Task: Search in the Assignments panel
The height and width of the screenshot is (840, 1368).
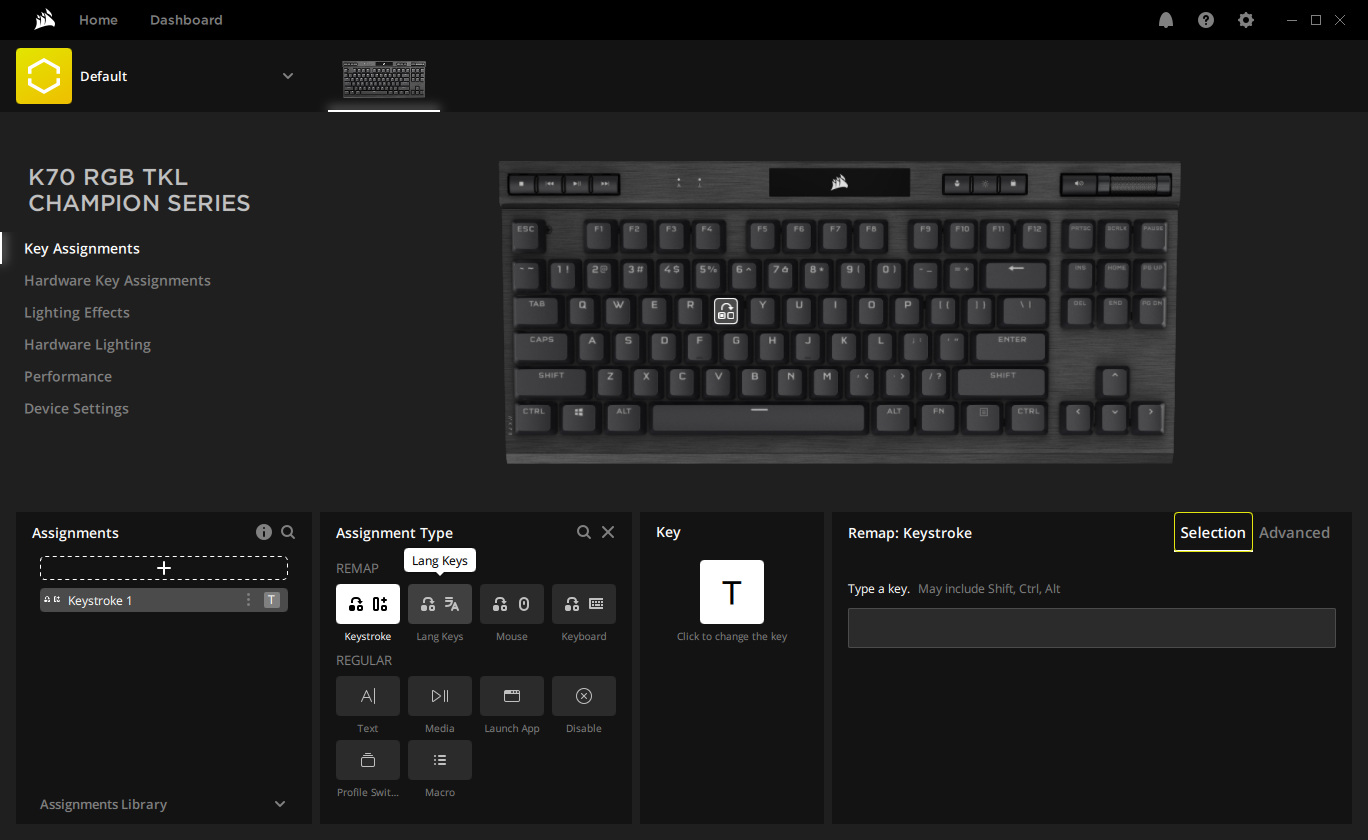Action: point(288,532)
